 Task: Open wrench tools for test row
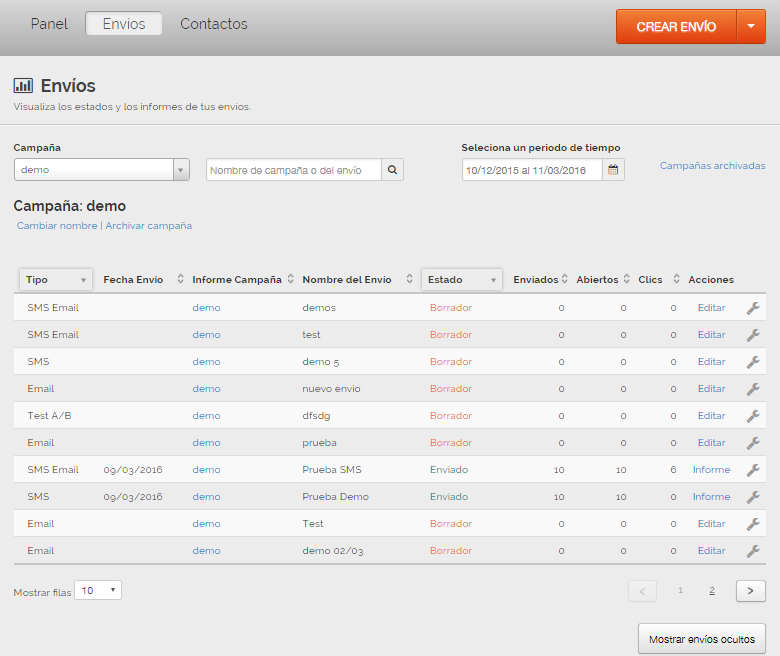pyautogui.click(x=753, y=335)
